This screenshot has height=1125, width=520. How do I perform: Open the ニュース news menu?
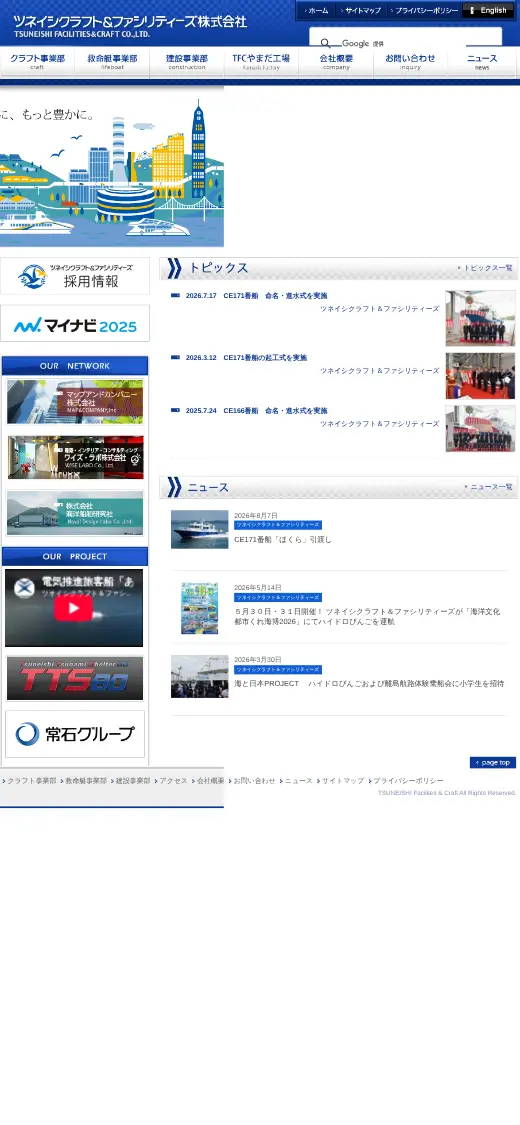[482, 62]
